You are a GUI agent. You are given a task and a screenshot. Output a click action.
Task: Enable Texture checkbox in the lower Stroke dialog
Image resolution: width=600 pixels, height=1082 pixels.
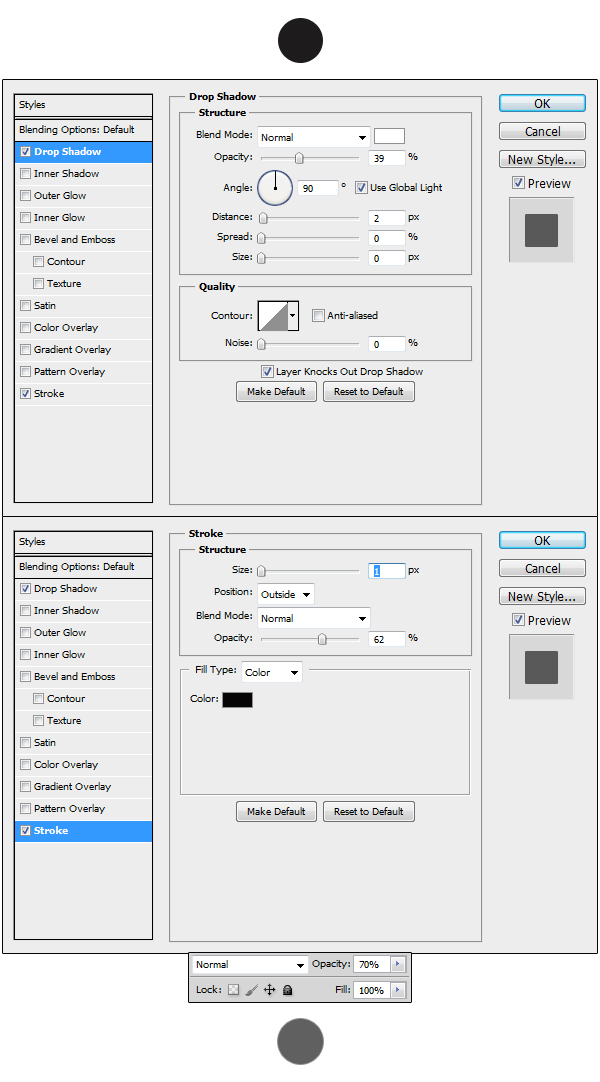(x=39, y=721)
